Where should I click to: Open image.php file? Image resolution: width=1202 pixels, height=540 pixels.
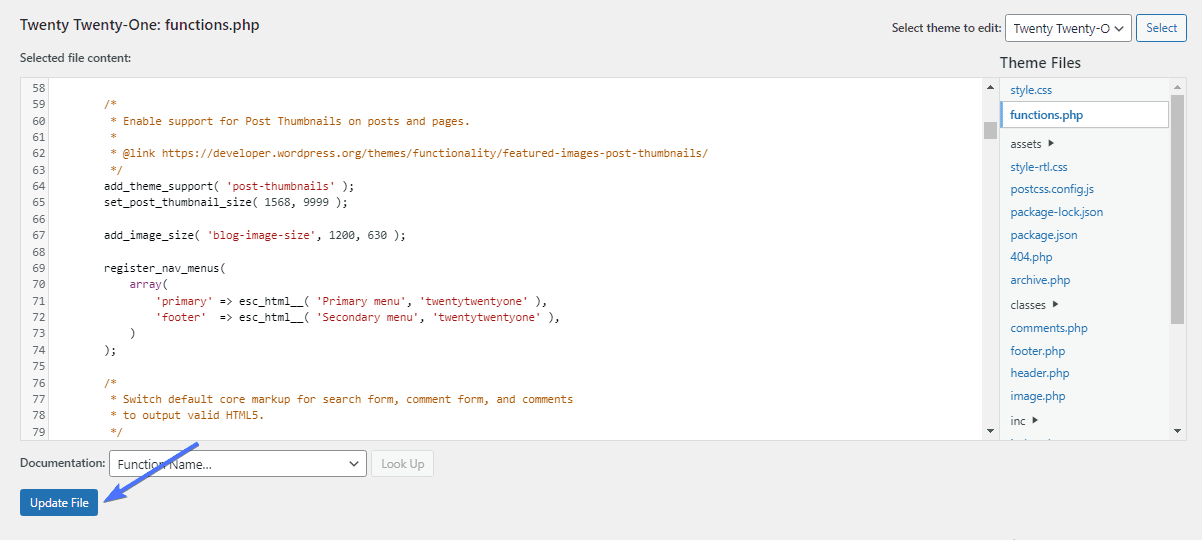point(1038,396)
